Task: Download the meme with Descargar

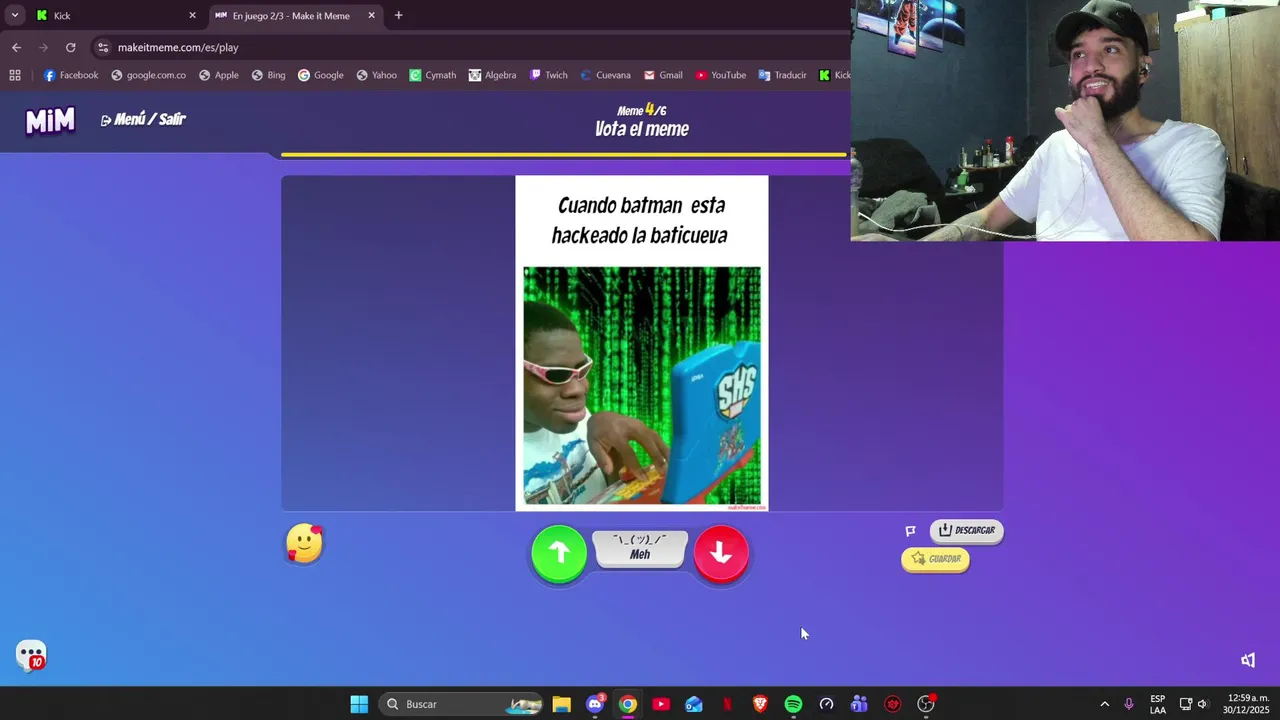Action: point(966,530)
